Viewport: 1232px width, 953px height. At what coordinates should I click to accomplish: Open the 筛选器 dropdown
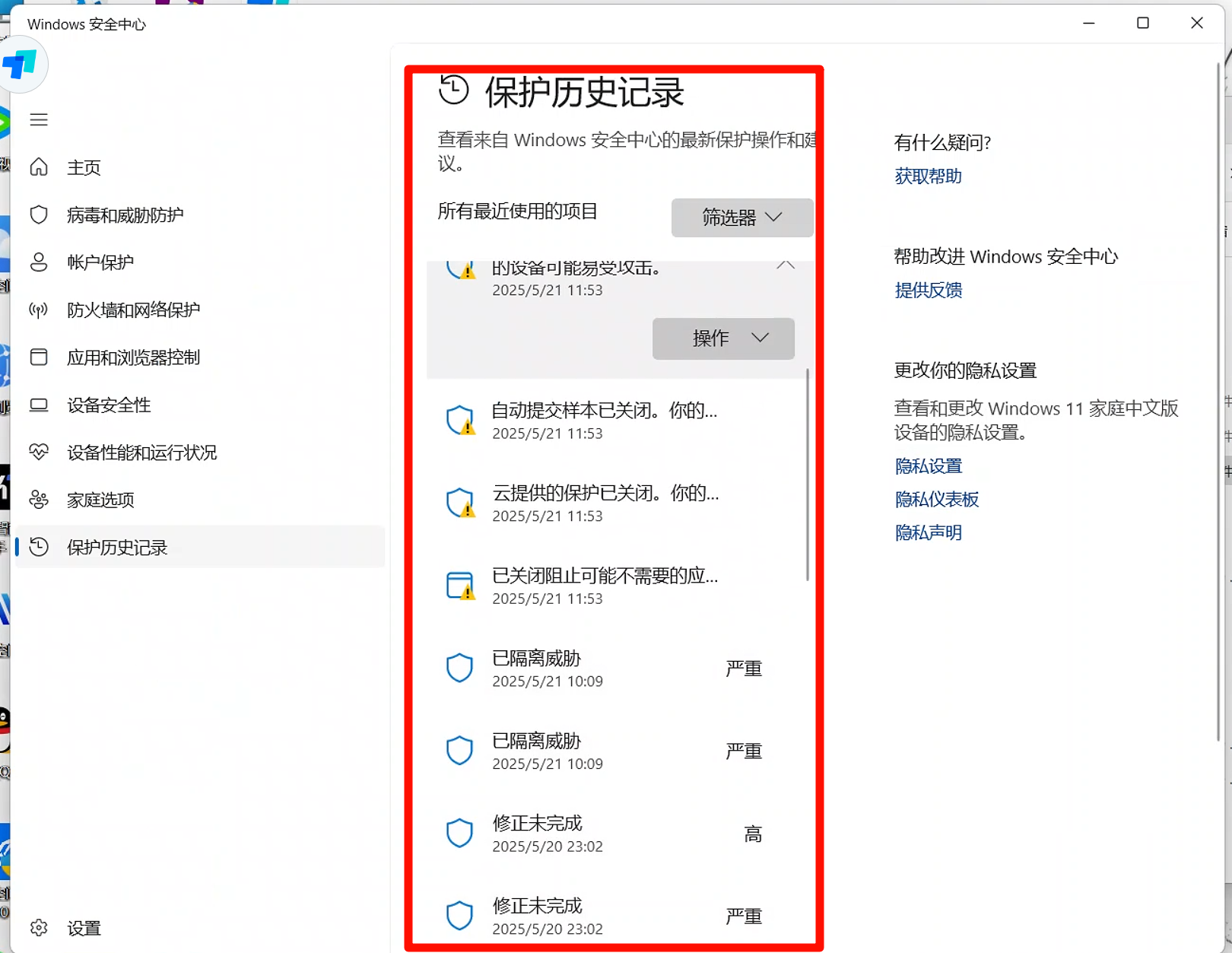[742, 218]
